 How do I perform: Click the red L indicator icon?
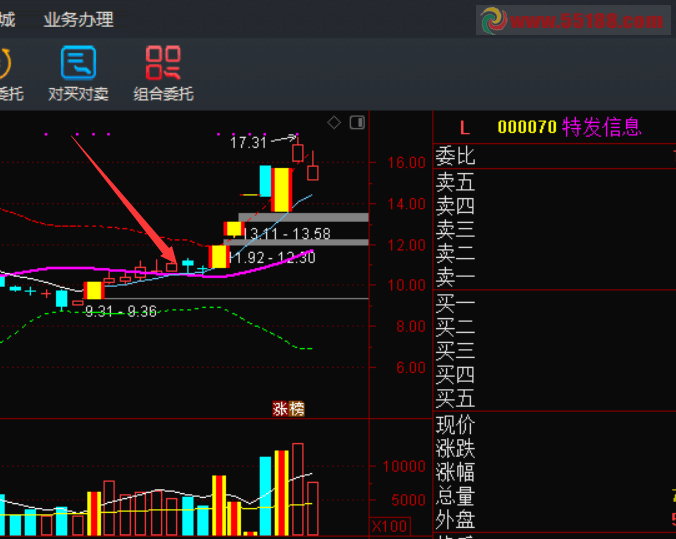click(x=464, y=128)
